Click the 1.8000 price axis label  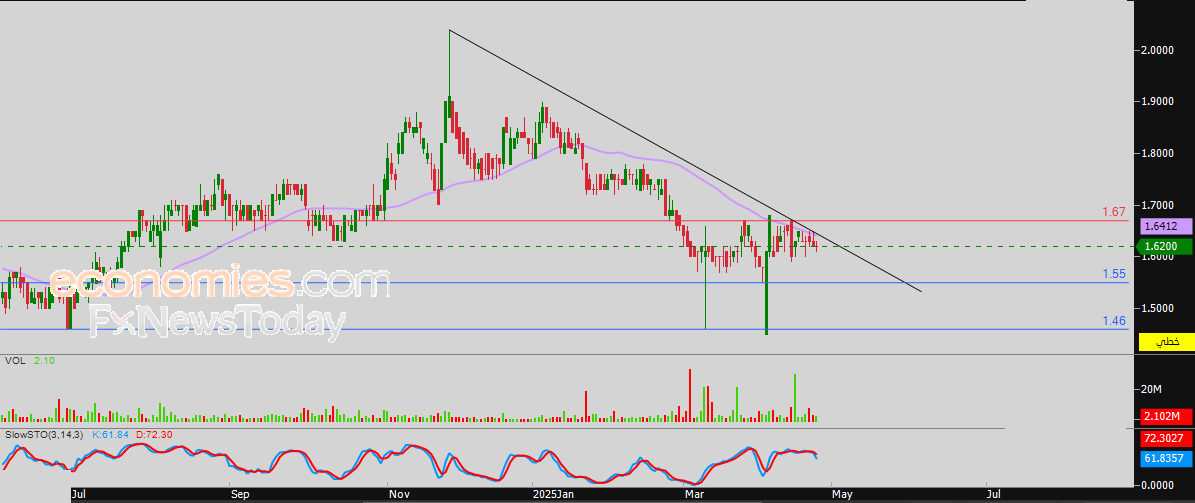[x=1157, y=153]
